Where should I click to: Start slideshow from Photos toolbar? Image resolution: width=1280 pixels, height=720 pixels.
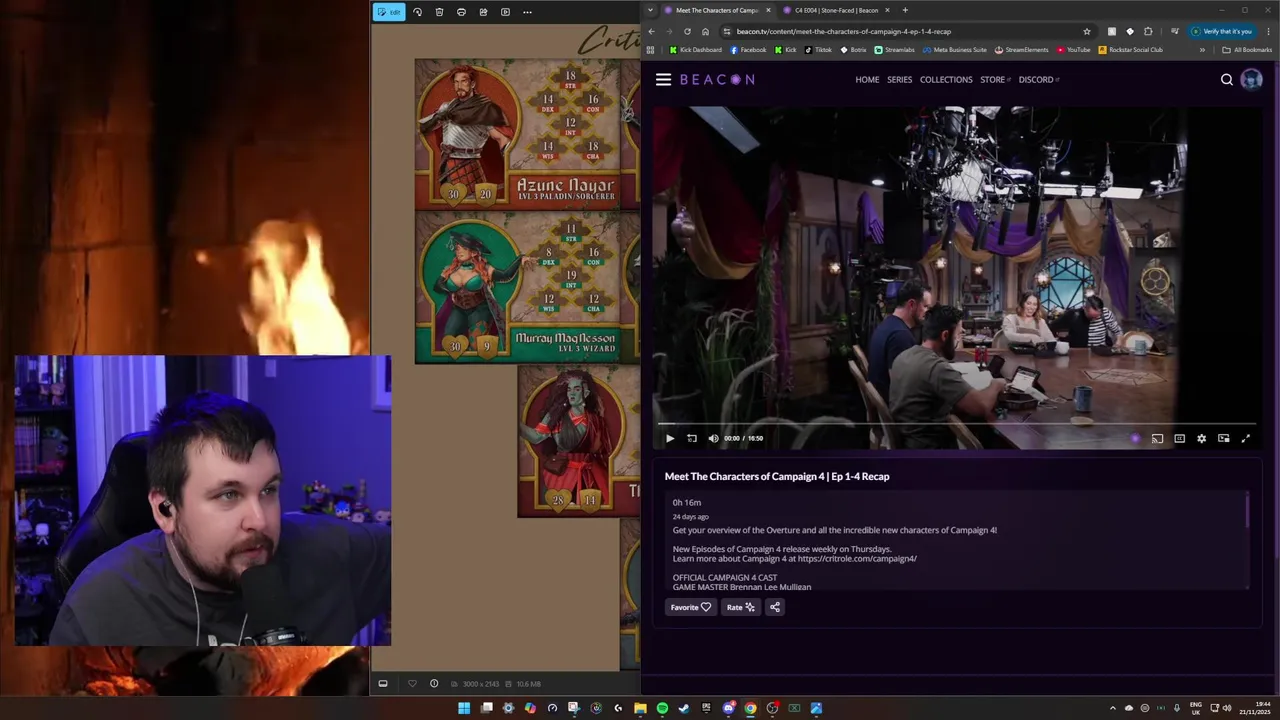coord(505,12)
